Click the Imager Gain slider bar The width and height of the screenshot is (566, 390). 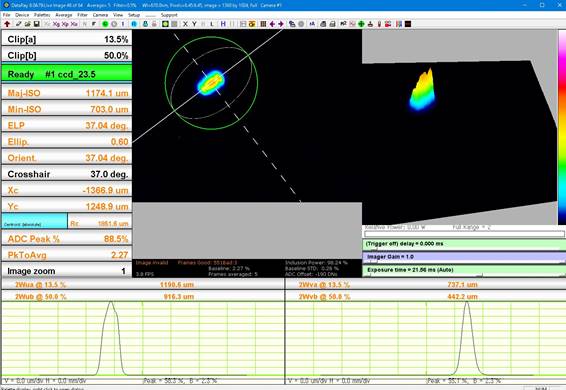(x=464, y=257)
